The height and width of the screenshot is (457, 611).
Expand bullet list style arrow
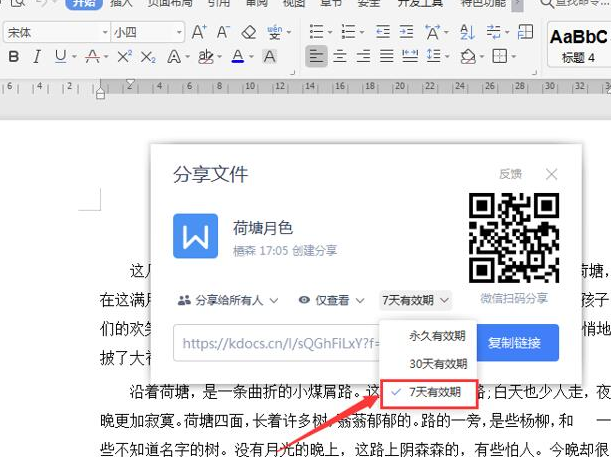tap(330, 32)
